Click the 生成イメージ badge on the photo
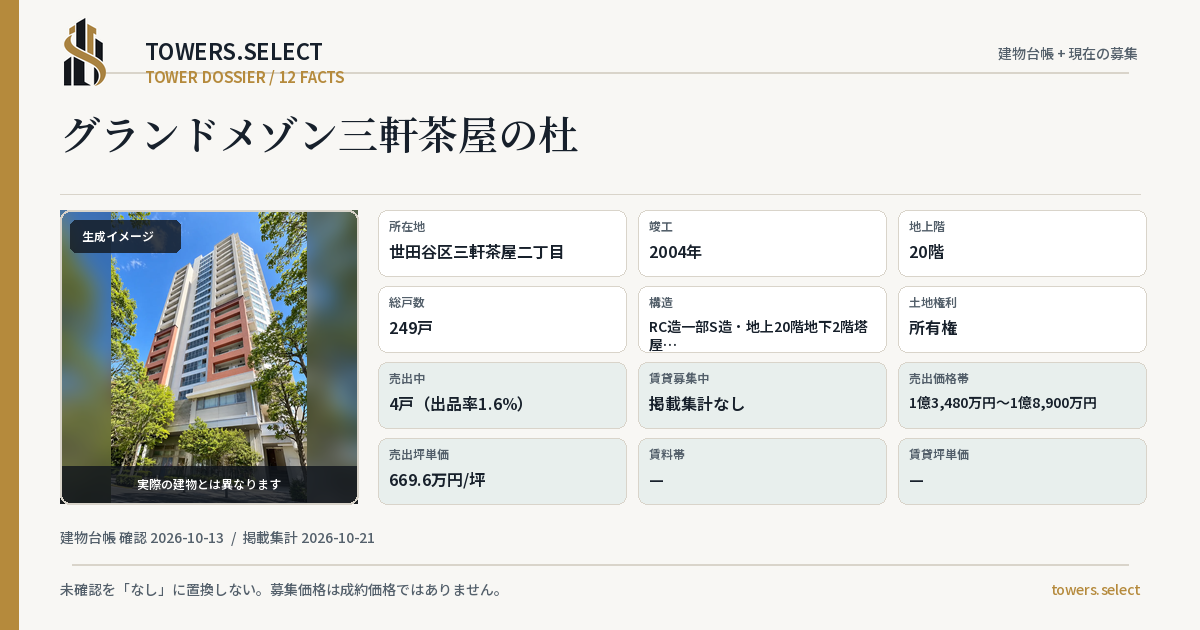 [x=125, y=237]
